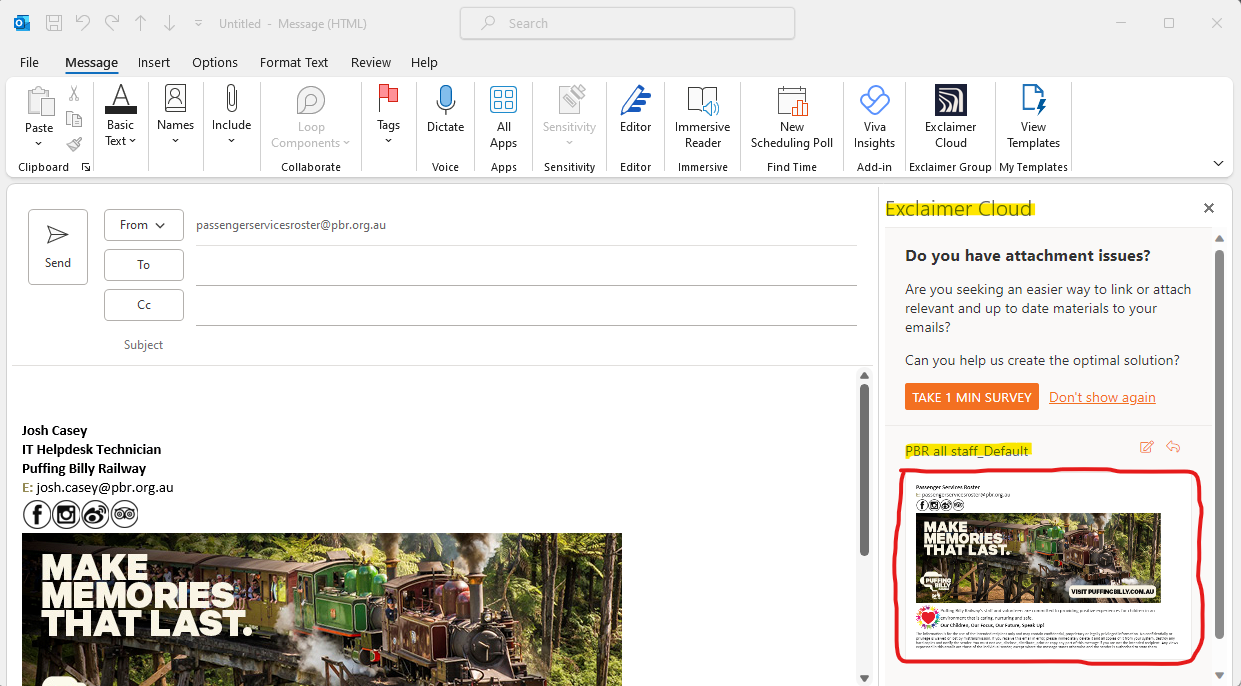The width and height of the screenshot is (1241, 686).
Task: Open the File menu
Action: (x=29, y=62)
